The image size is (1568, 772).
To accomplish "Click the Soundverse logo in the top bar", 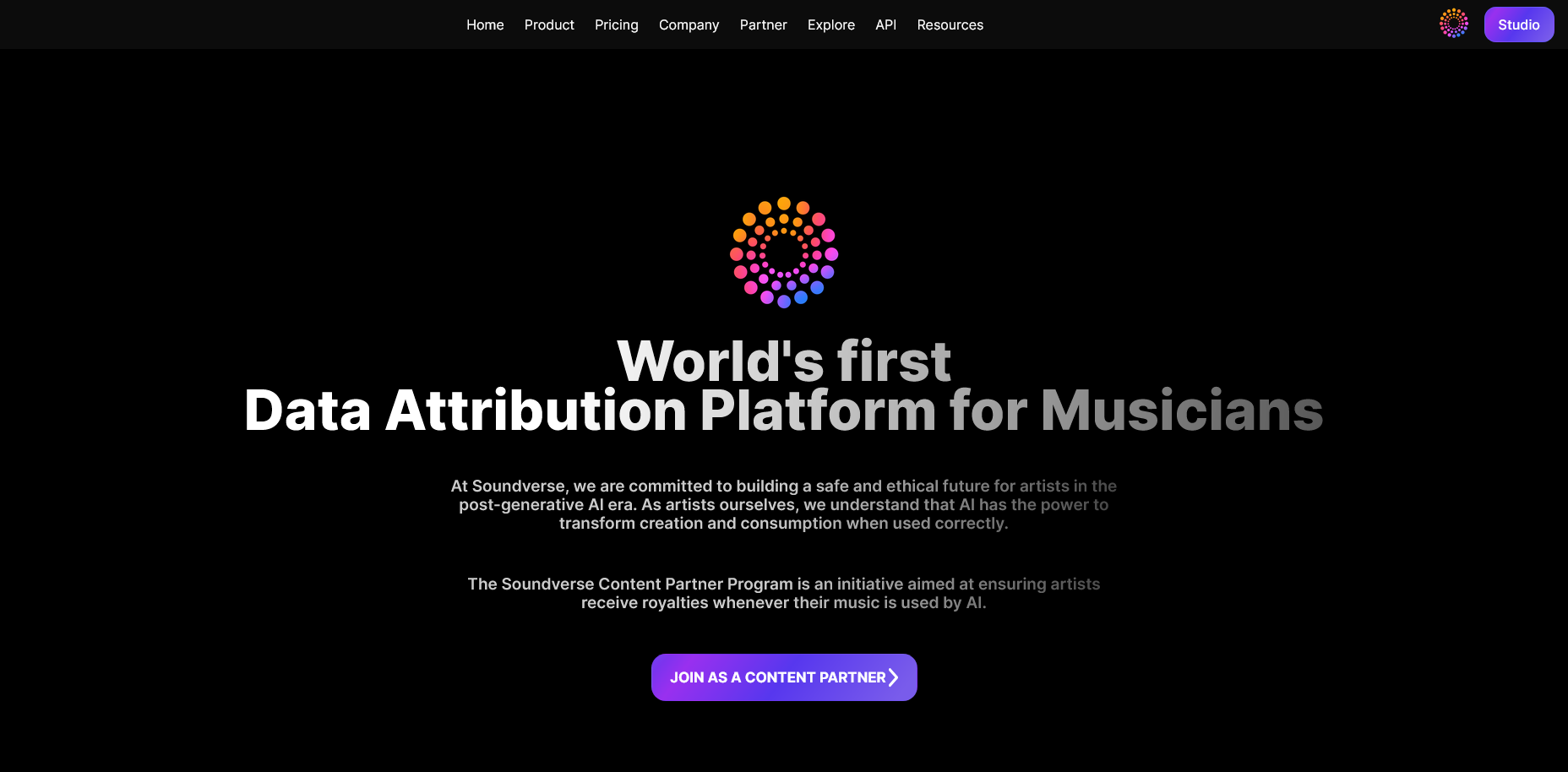I will (x=1454, y=24).
